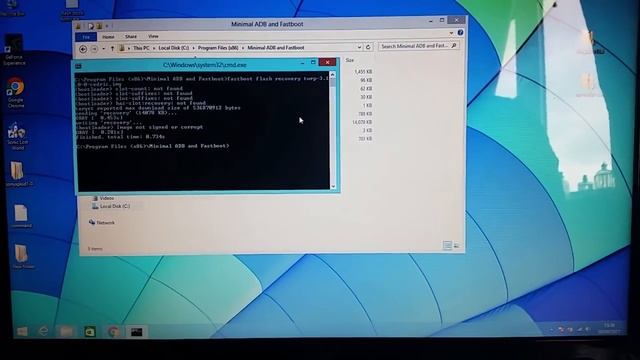
Task: Open Google Chrome from the taskbar
Action: click(x=113, y=332)
